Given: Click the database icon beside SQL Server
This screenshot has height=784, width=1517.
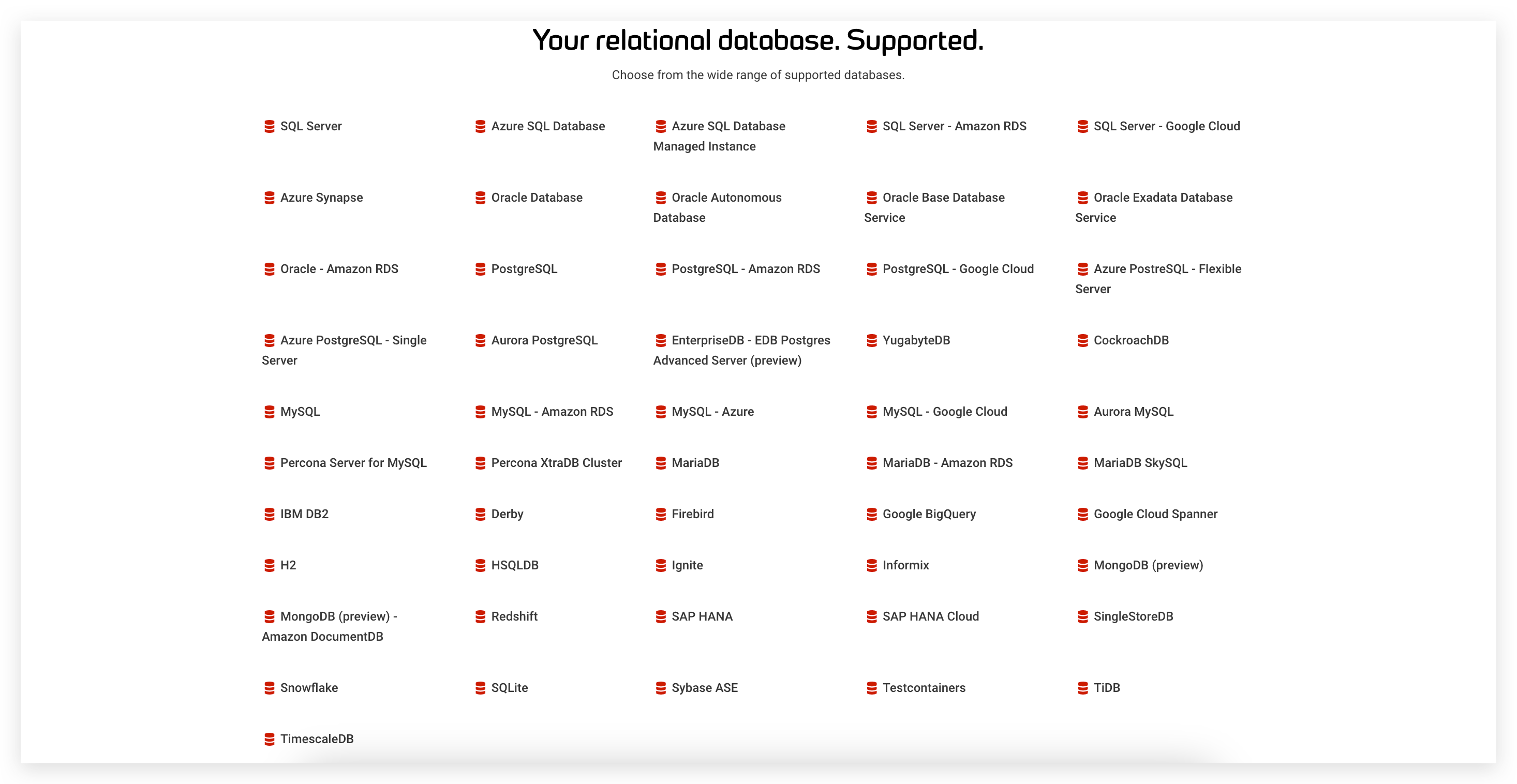Looking at the screenshot, I should [x=269, y=127].
